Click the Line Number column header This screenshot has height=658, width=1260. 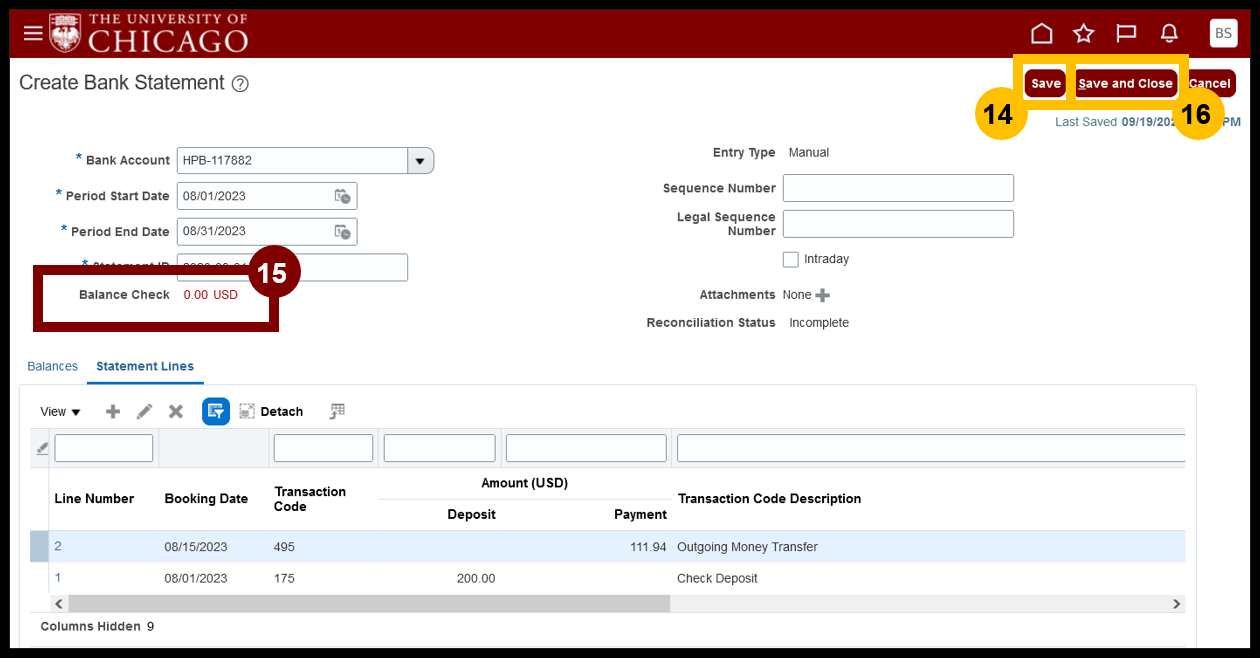coord(94,499)
